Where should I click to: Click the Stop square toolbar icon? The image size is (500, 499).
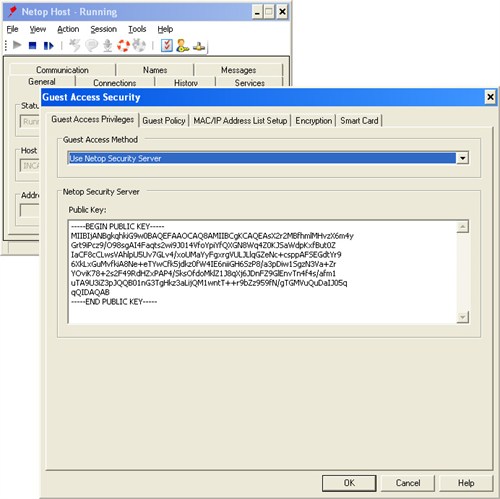point(32,45)
